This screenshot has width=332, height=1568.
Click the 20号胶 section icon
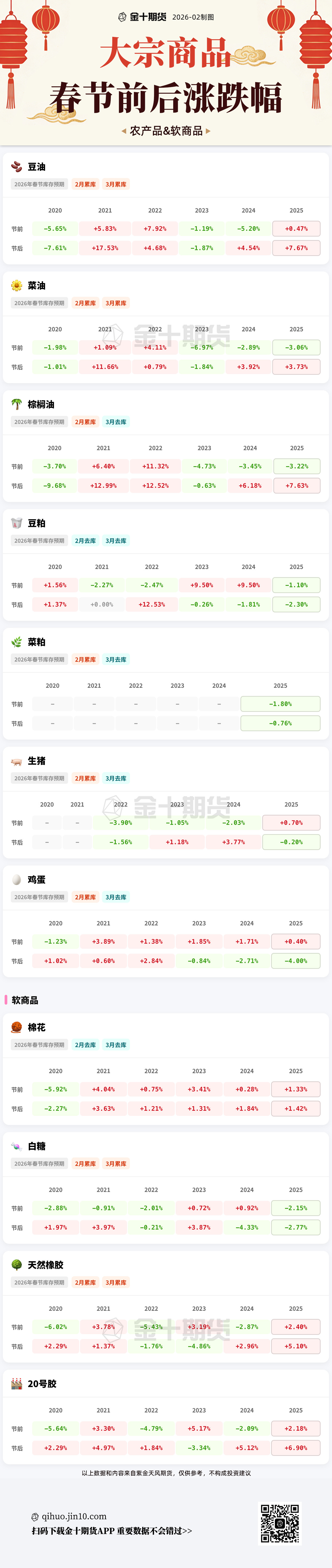coord(17,1383)
